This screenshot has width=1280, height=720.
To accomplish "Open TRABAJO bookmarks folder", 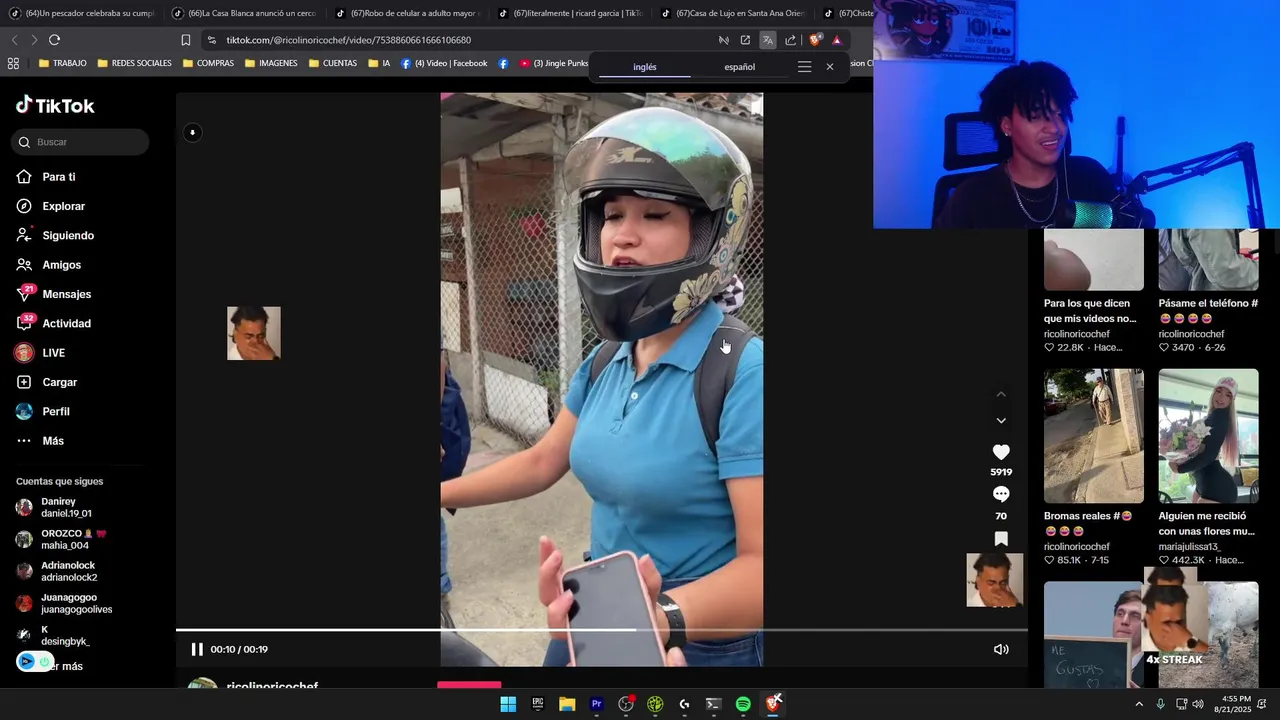I will pos(62,63).
